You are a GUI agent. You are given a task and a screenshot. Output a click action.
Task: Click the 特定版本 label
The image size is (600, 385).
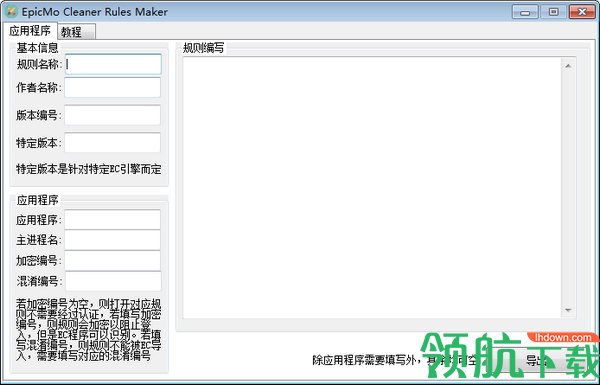coord(39,143)
